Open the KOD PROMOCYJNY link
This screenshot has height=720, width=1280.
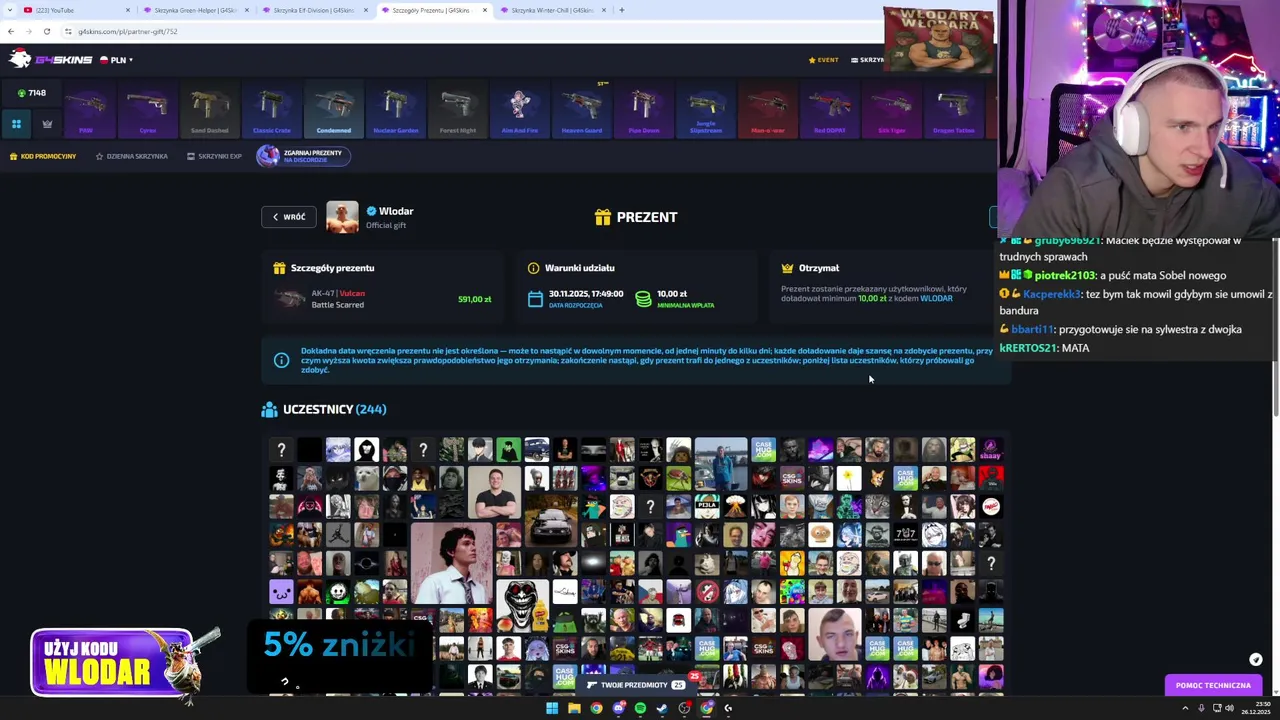(x=43, y=156)
